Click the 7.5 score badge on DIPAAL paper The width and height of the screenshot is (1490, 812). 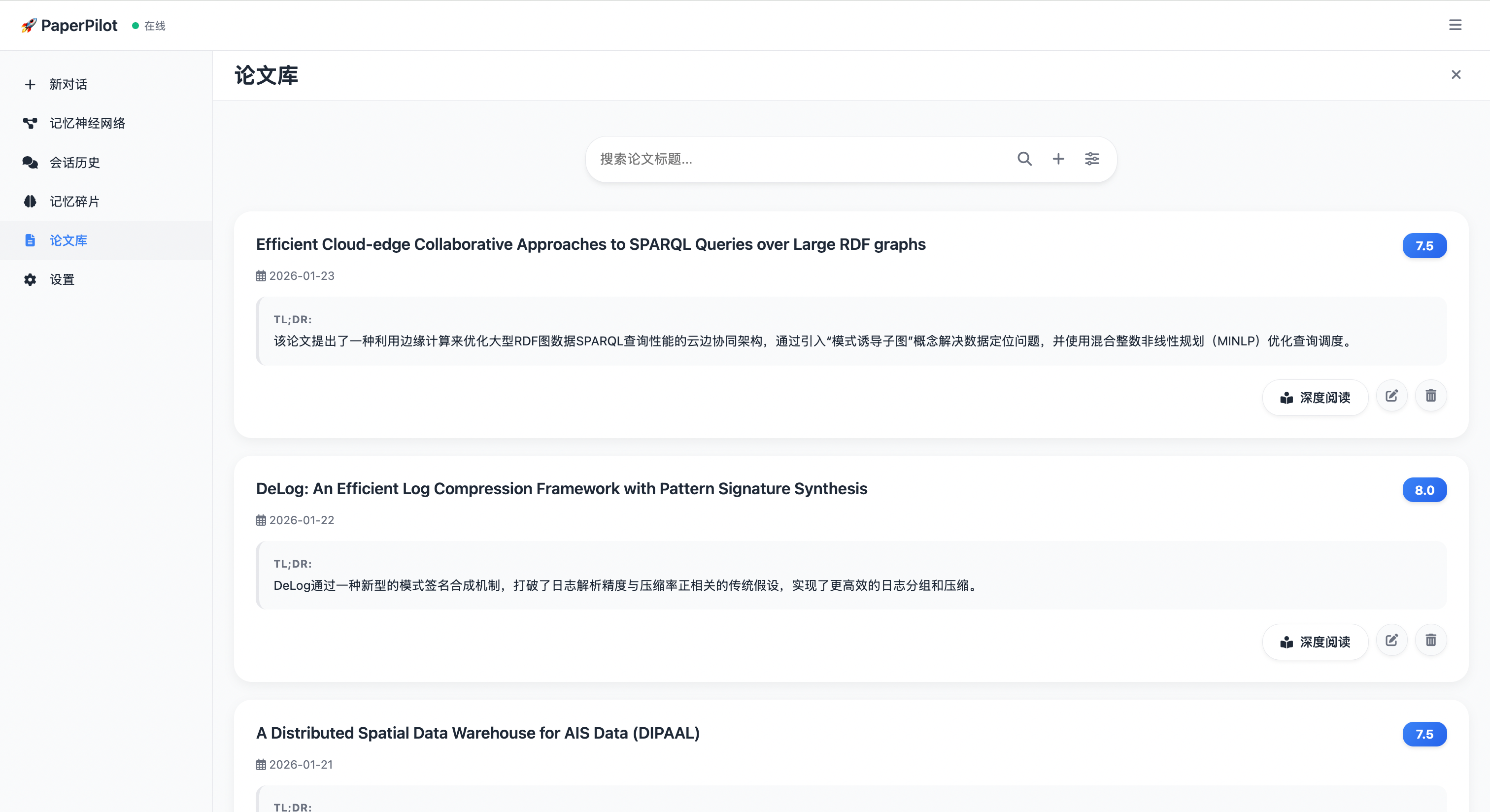1424,734
